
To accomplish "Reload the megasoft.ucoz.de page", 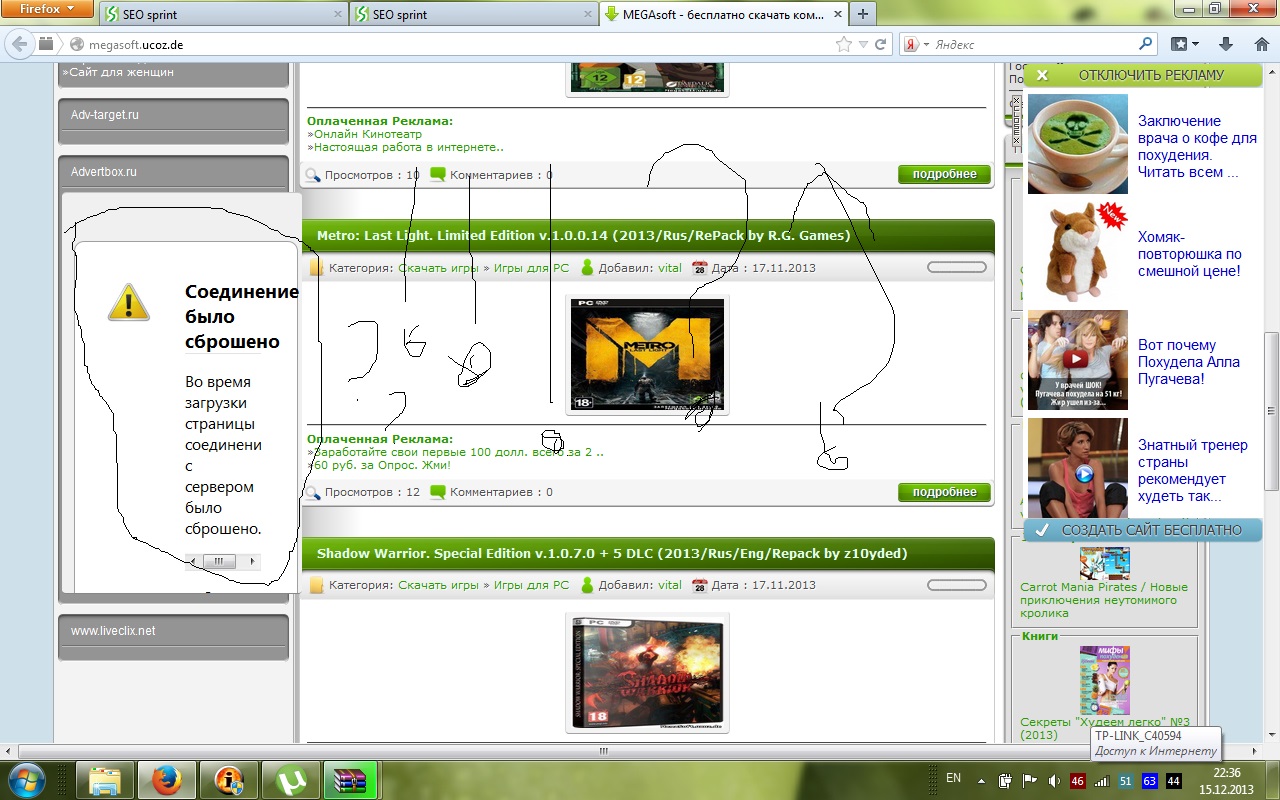I will coord(881,44).
